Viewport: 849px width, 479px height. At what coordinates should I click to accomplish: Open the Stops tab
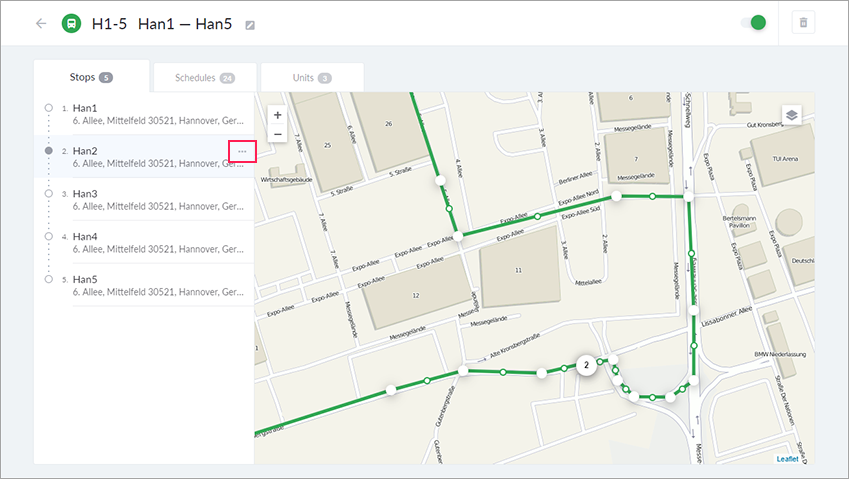point(92,77)
